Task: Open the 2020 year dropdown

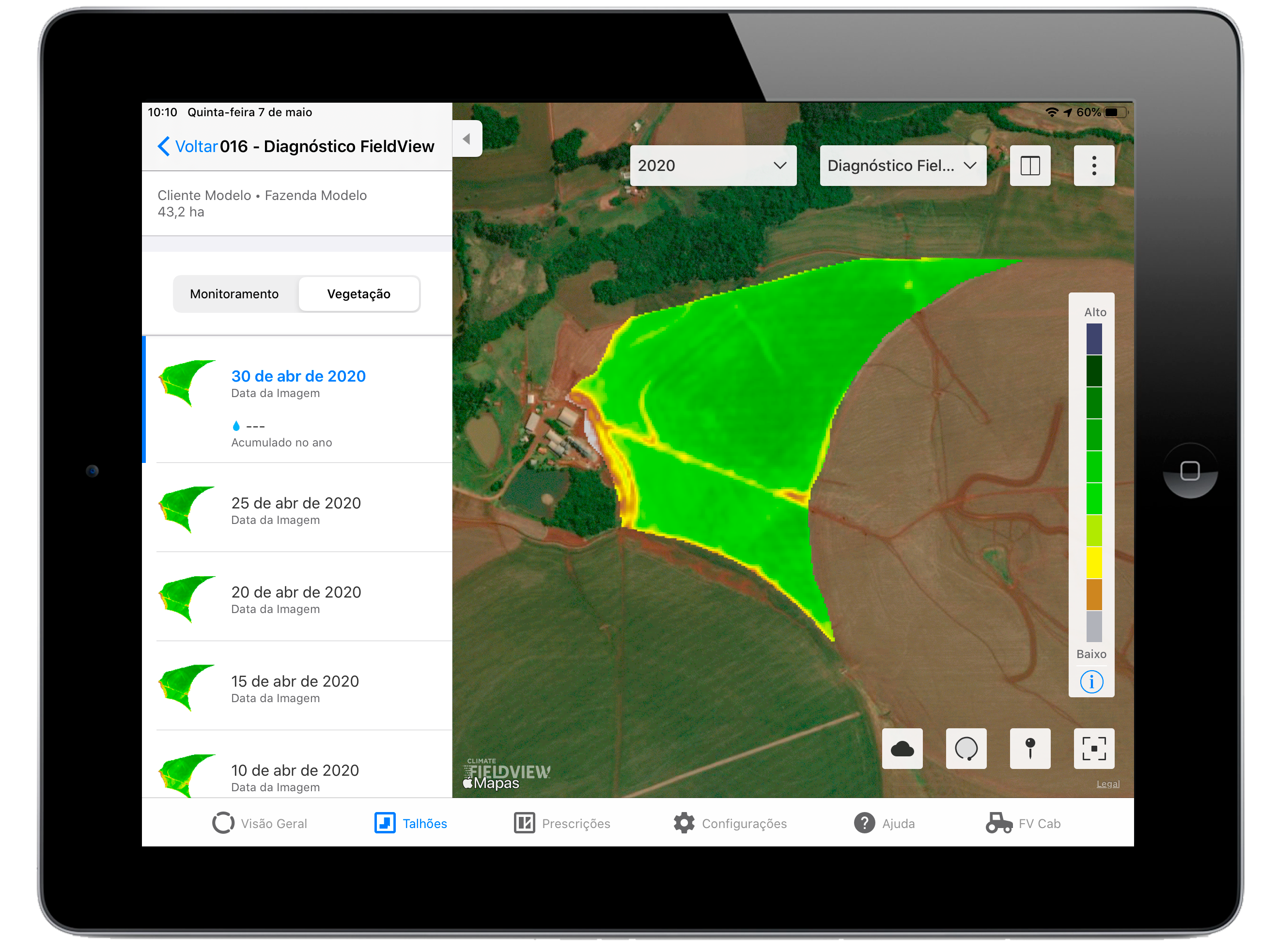Action: (x=713, y=166)
